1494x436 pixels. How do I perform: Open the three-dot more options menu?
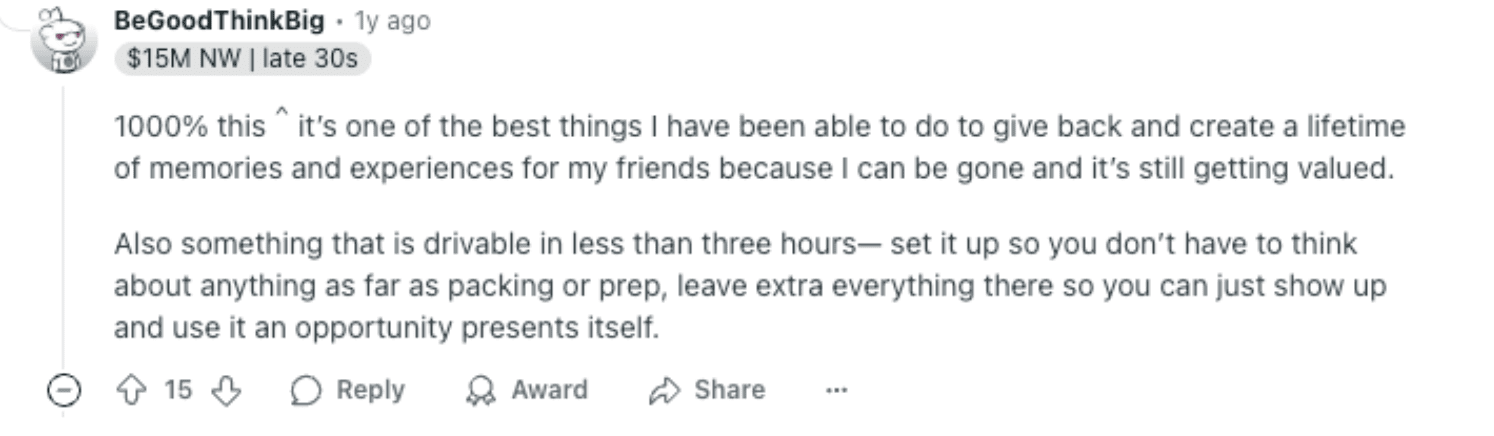coord(836,391)
